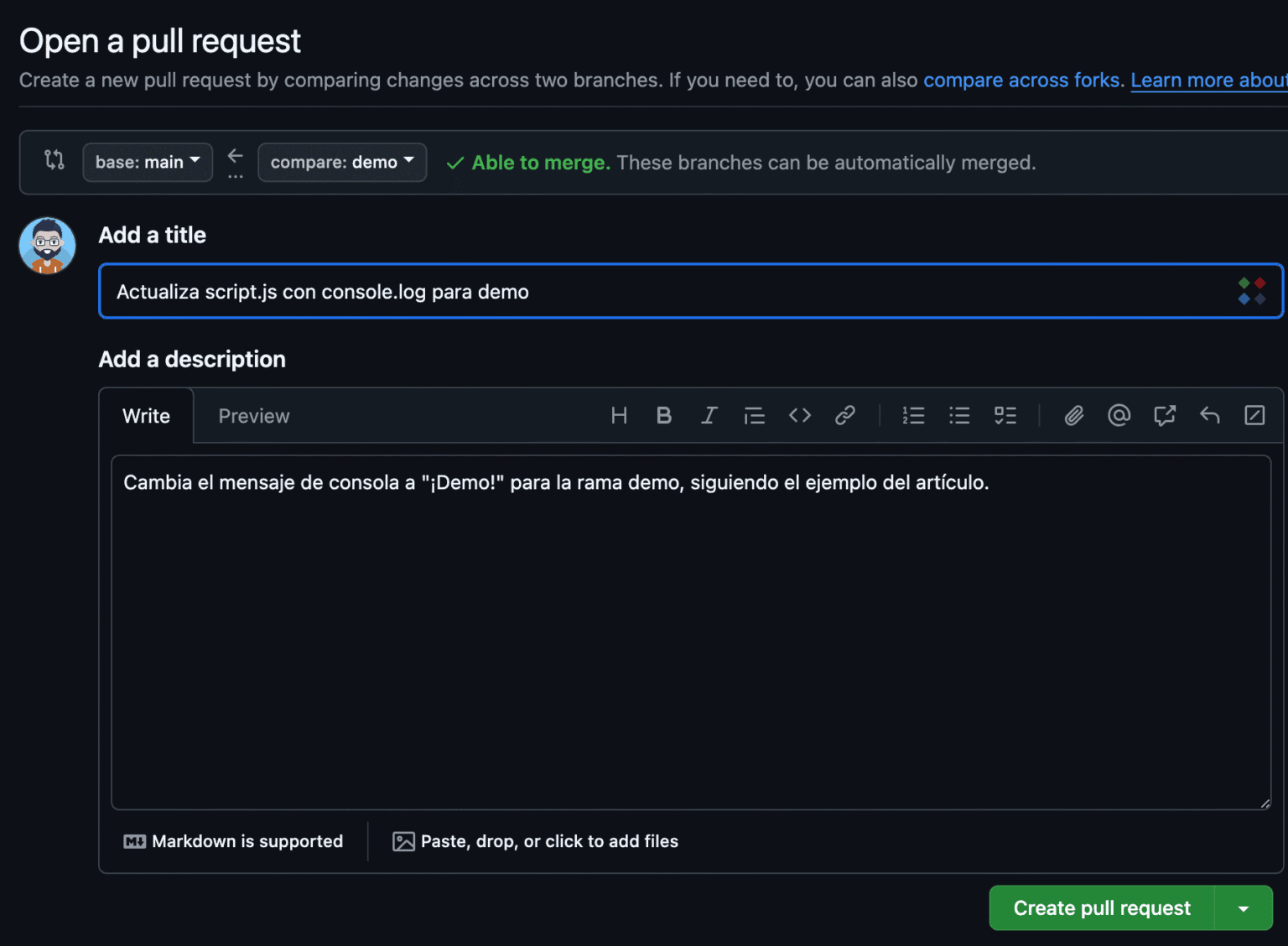This screenshot has width=1288, height=946.
Task: Attach files using the paperclip icon
Action: 1074,415
